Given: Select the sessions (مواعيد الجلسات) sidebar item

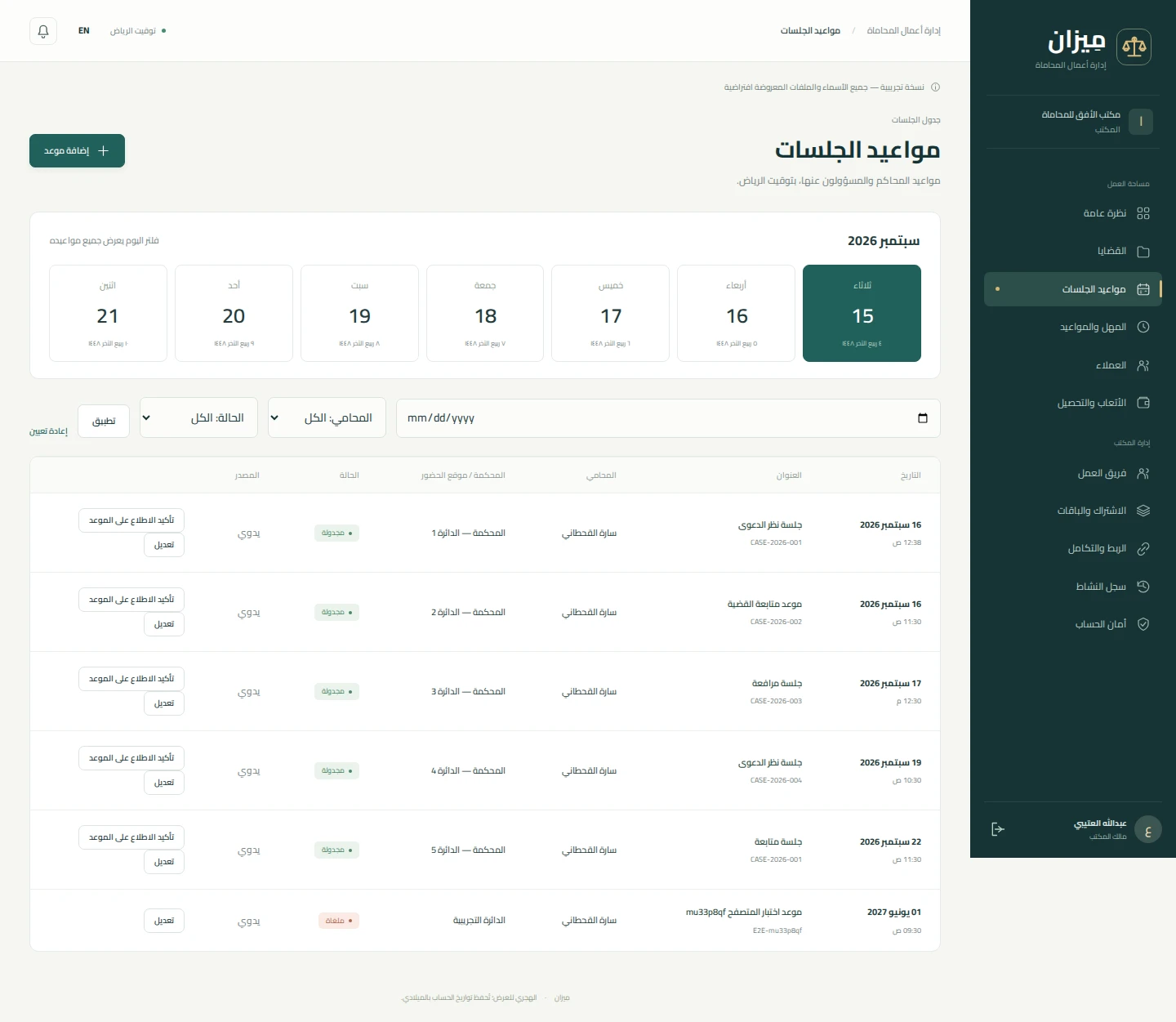Looking at the screenshot, I should point(1072,289).
